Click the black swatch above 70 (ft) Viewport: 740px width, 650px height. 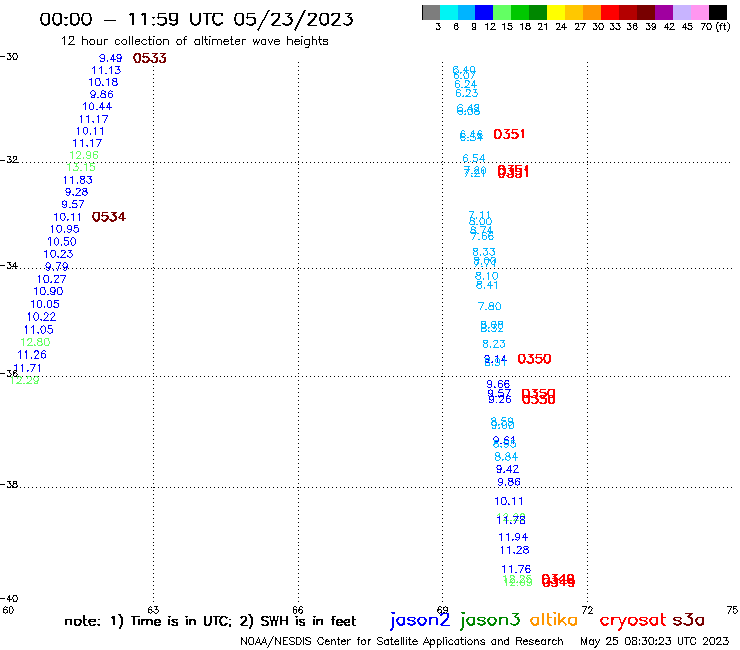tap(717, 12)
